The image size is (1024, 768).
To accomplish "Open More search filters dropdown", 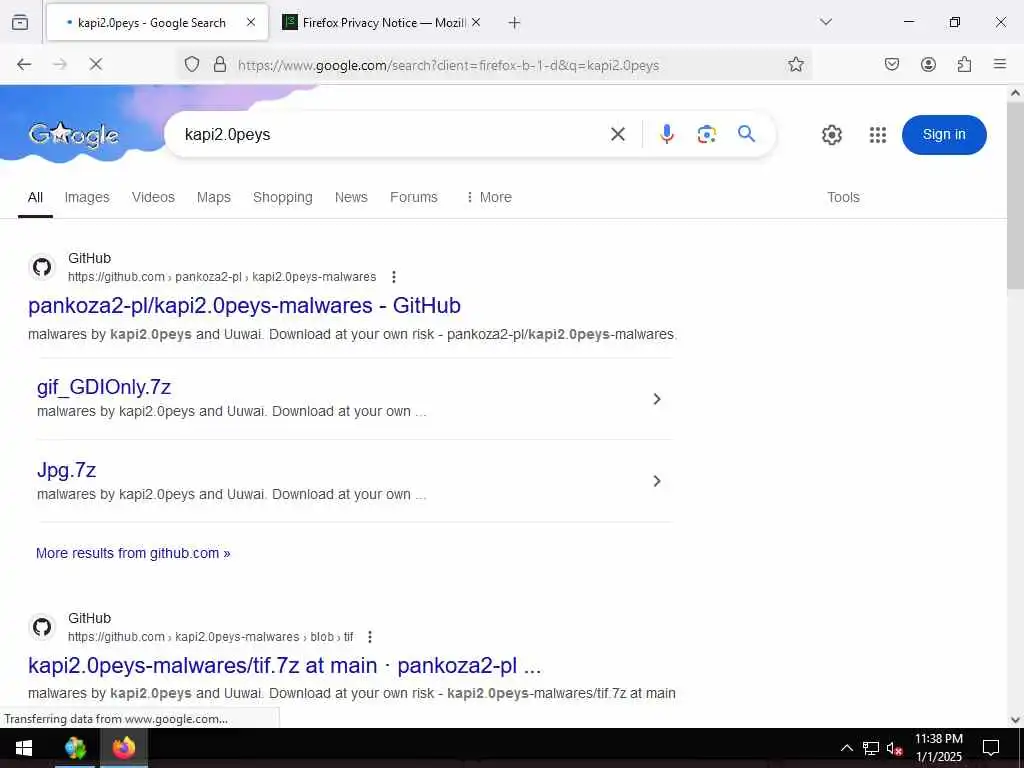I will (x=488, y=197).
